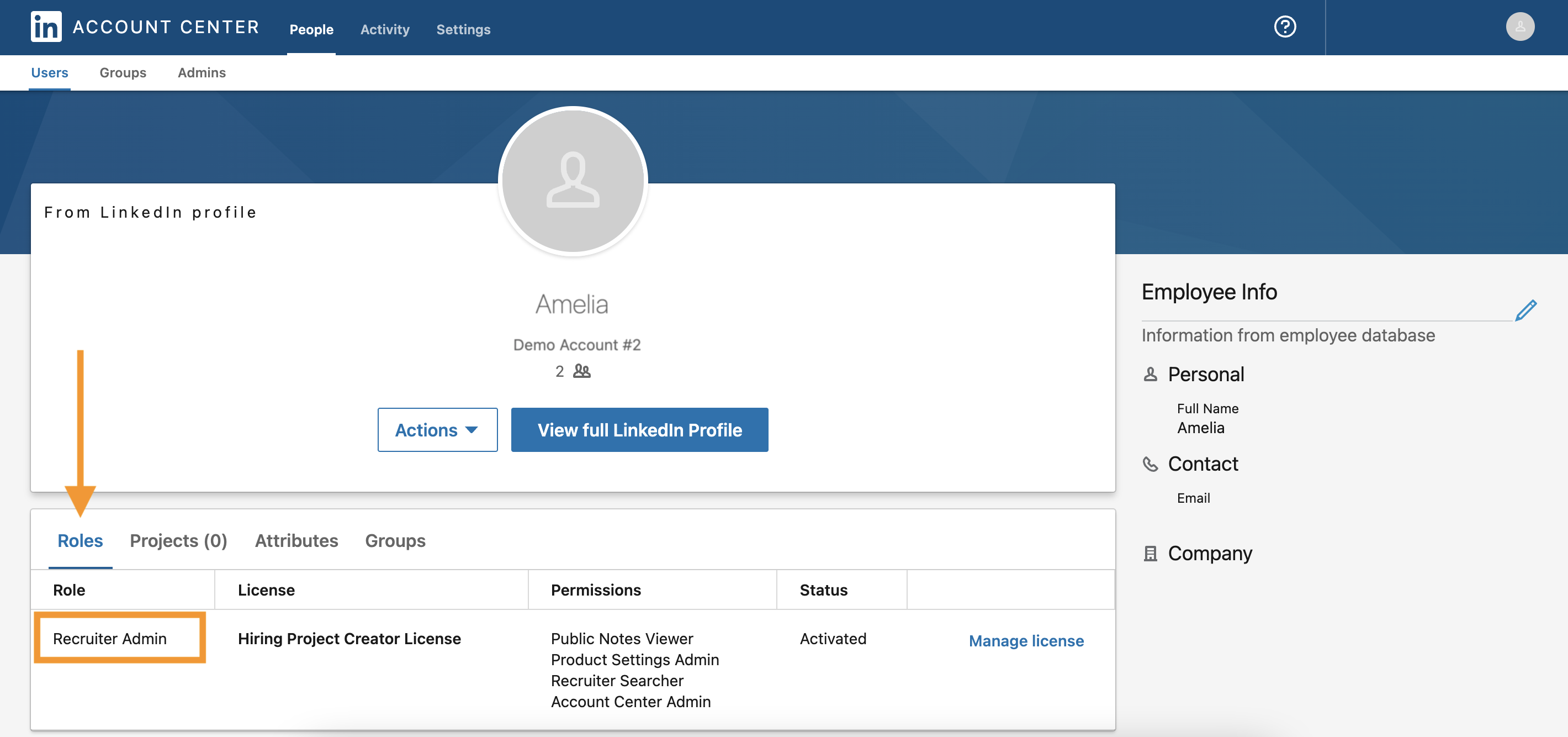The width and height of the screenshot is (1568, 737).
Task: Open the Activity tab
Action: (x=385, y=29)
